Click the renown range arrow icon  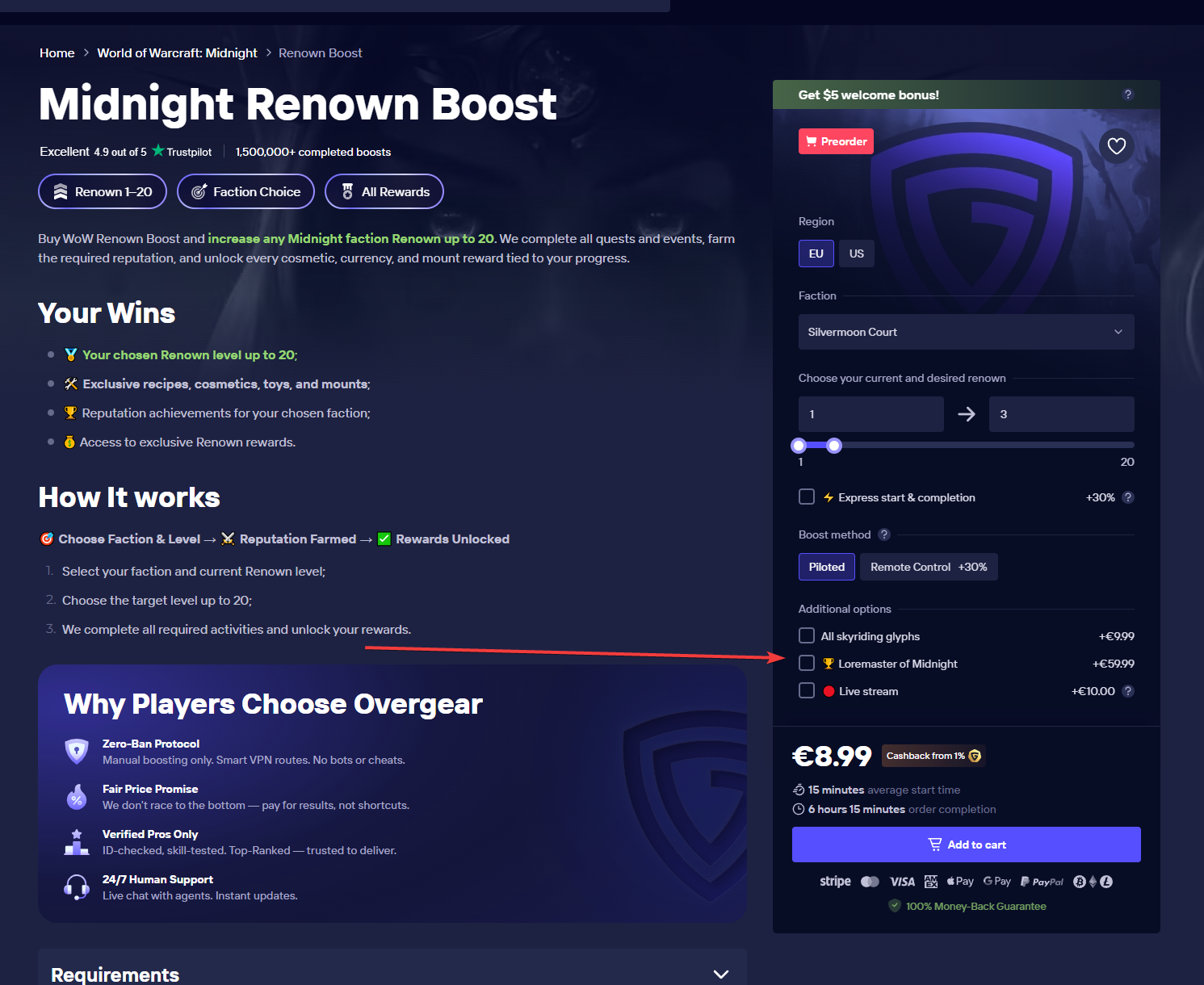(967, 414)
